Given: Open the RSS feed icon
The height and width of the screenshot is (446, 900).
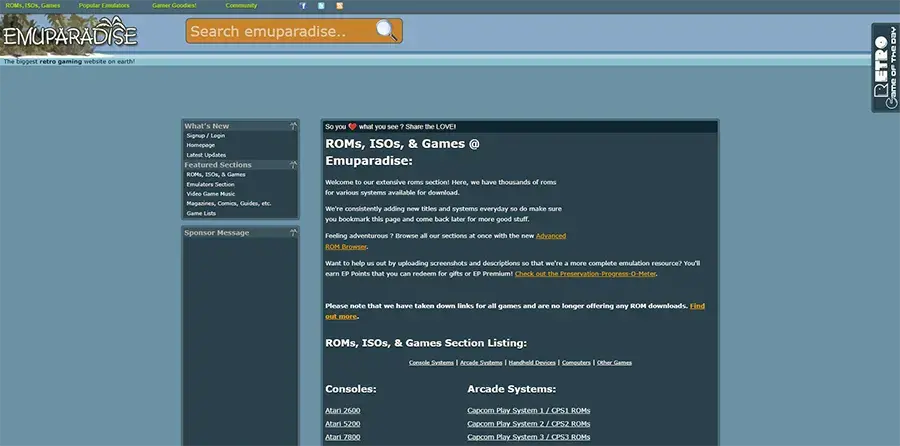Looking at the screenshot, I should click(x=339, y=6).
